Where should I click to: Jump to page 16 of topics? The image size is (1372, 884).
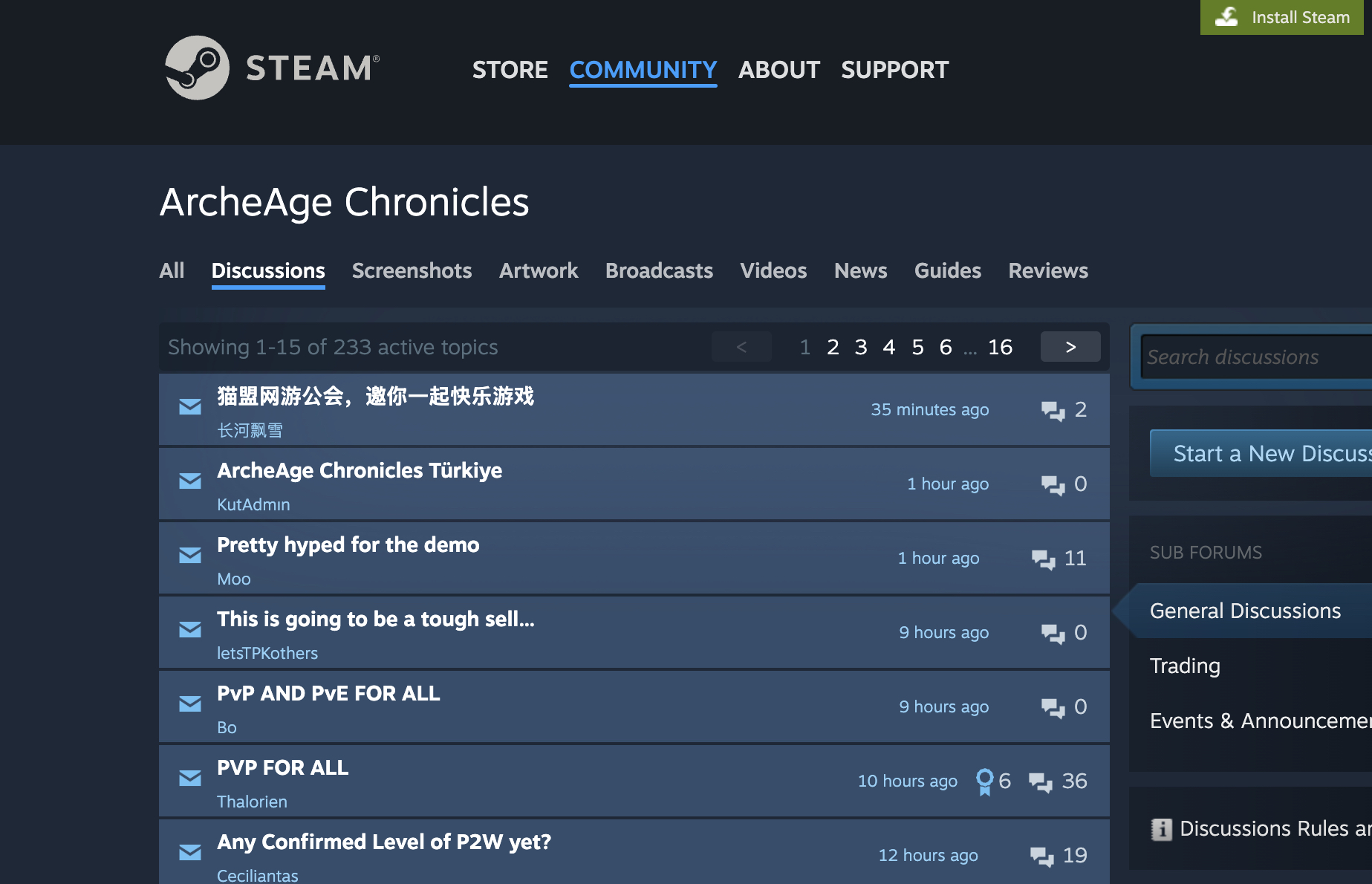pyautogui.click(x=1000, y=347)
